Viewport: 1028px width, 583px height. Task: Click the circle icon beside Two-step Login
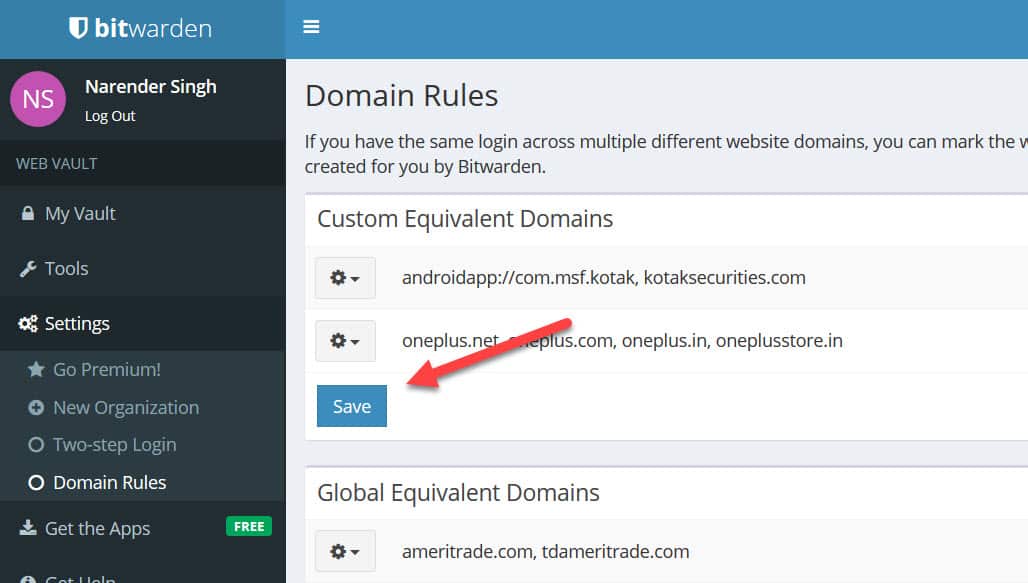pos(36,445)
